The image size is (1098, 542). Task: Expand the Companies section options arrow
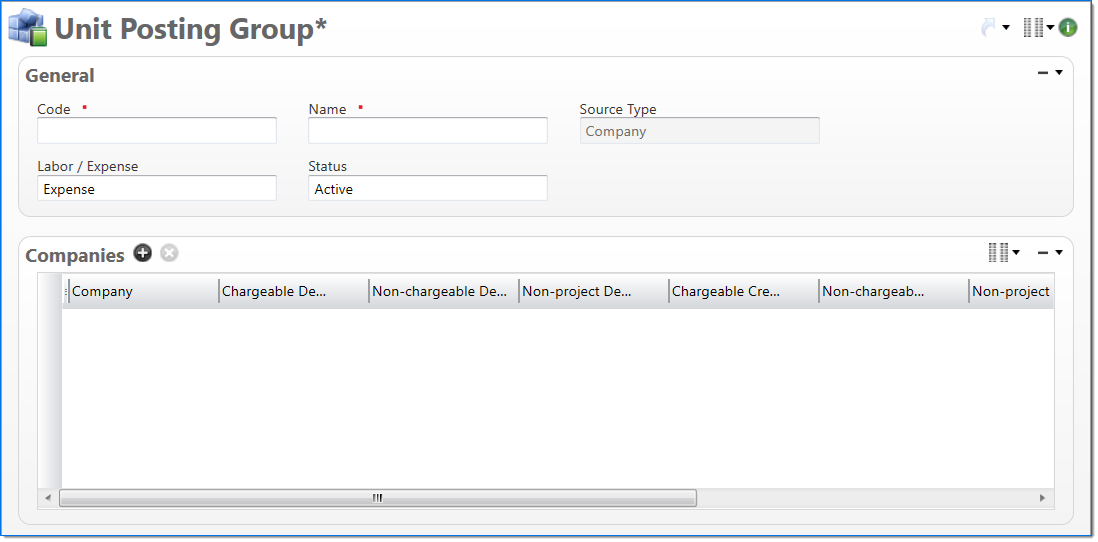[x=1059, y=253]
